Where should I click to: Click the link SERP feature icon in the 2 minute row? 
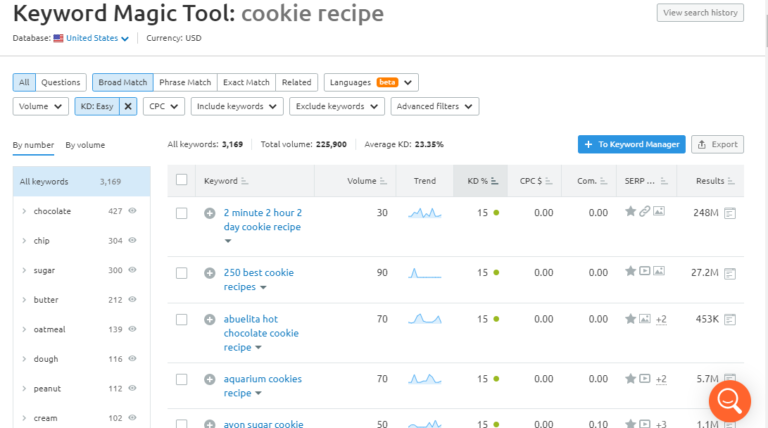pos(645,211)
